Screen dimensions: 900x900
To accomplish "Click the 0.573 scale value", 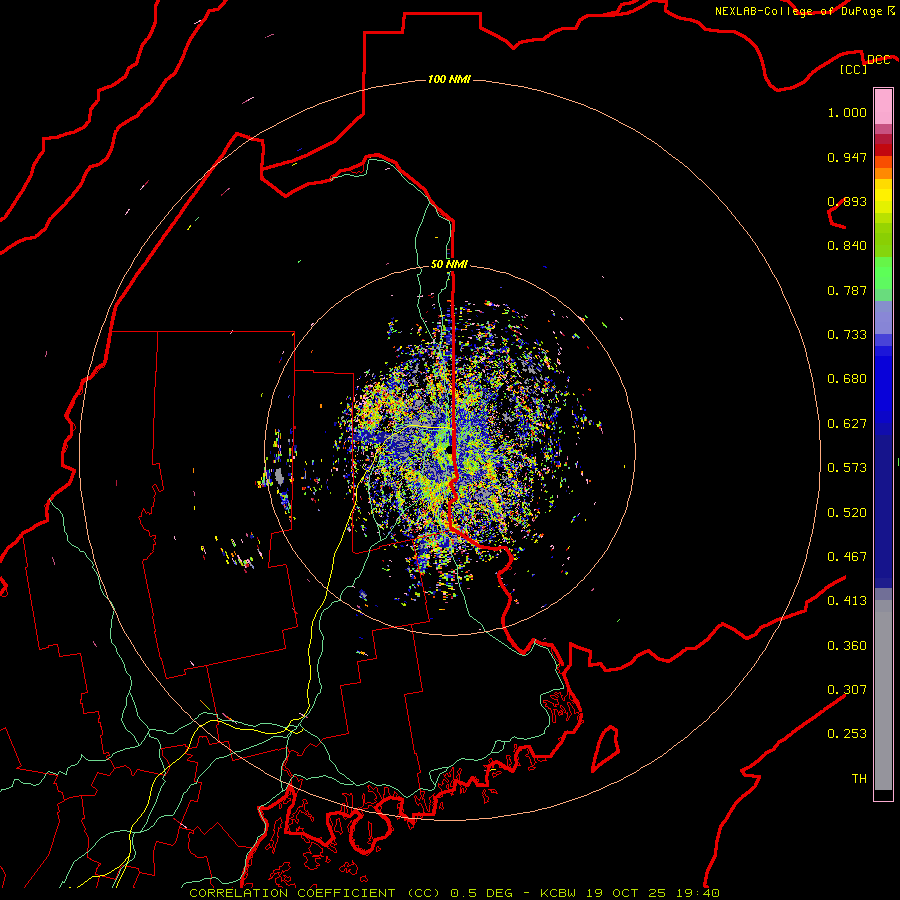I will [x=847, y=468].
